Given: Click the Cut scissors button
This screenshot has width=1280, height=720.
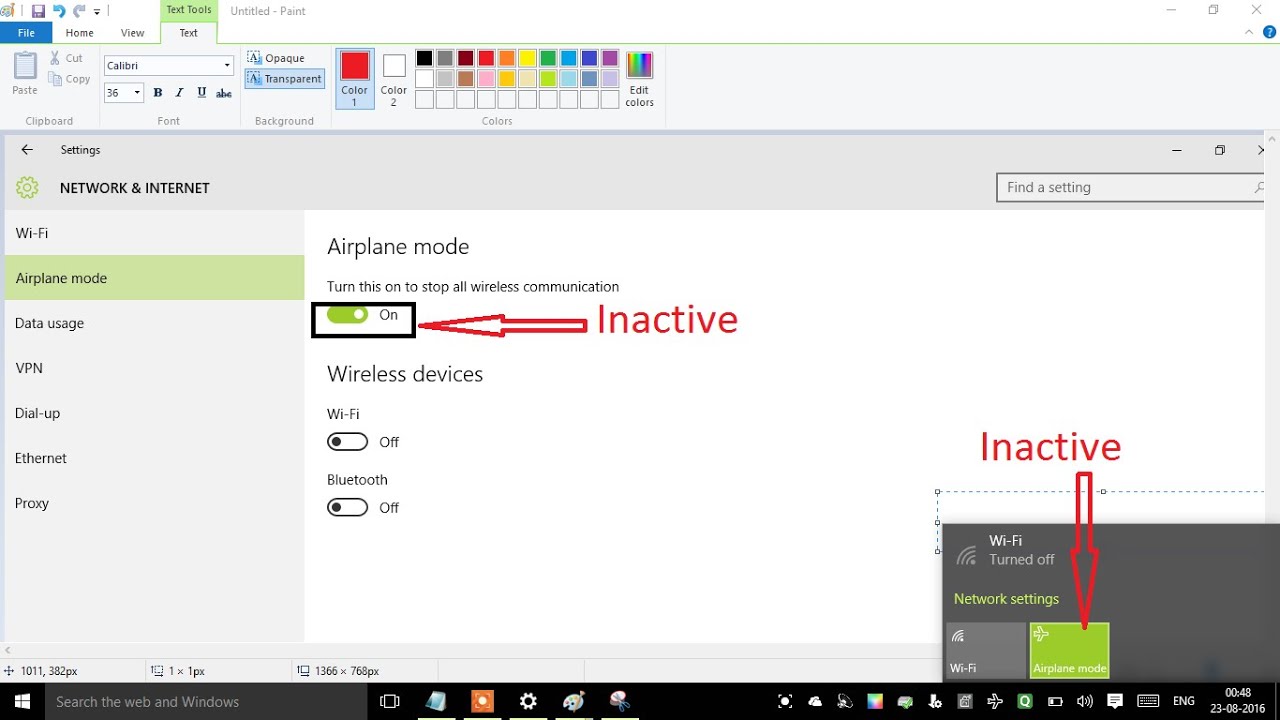Looking at the screenshot, I should [x=67, y=58].
